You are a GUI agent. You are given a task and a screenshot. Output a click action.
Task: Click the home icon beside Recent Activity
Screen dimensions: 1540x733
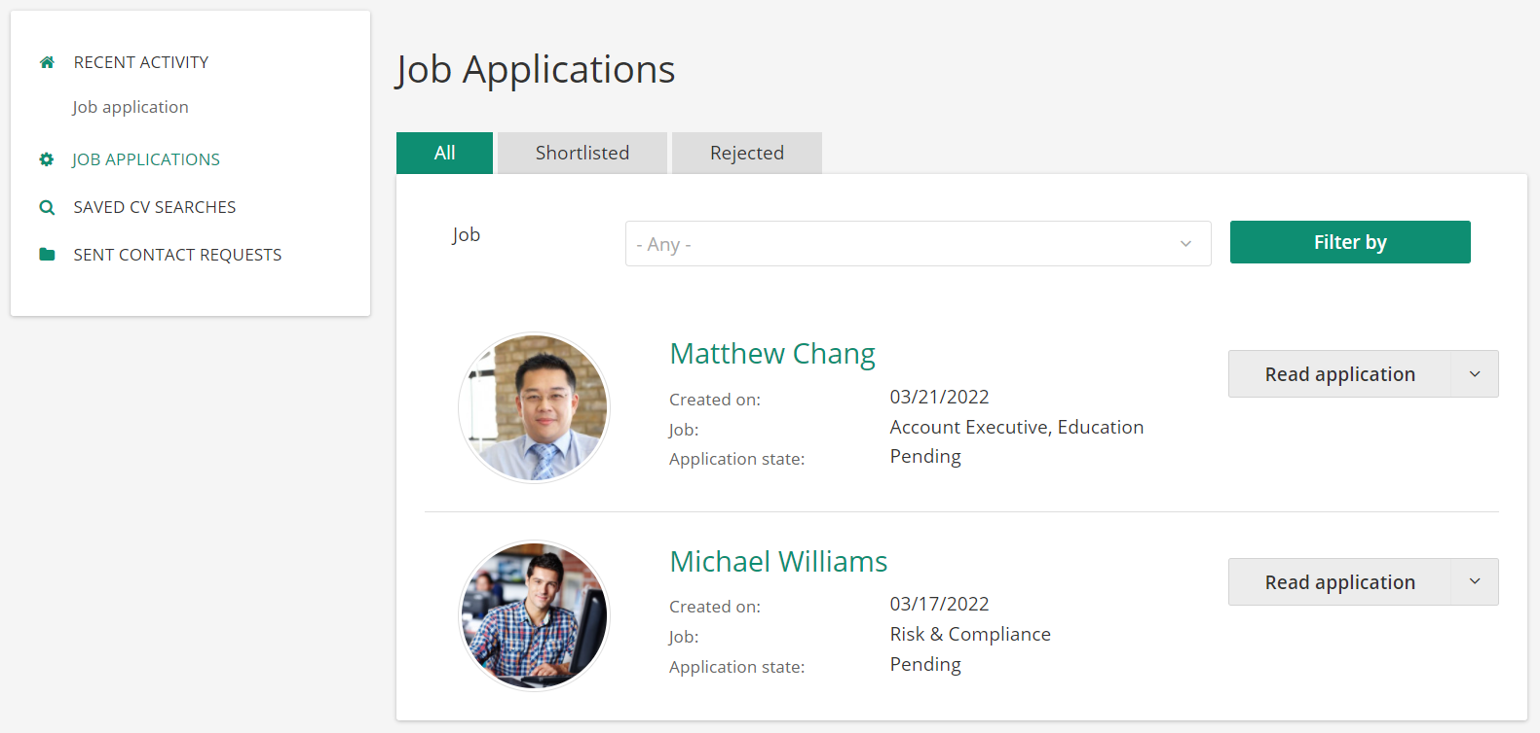46,61
